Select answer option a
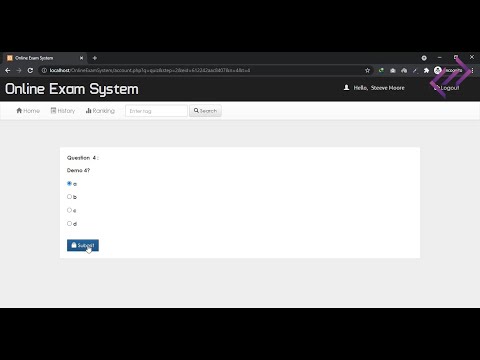The width and height of the screenshot is (480, 360). tap(69, 183)
